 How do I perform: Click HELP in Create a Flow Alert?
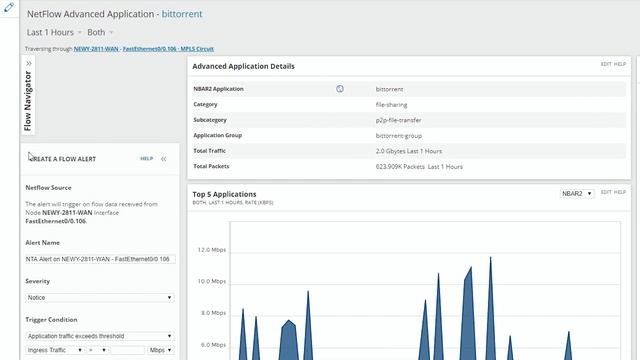pyautogui.click(x=147, y=158)
